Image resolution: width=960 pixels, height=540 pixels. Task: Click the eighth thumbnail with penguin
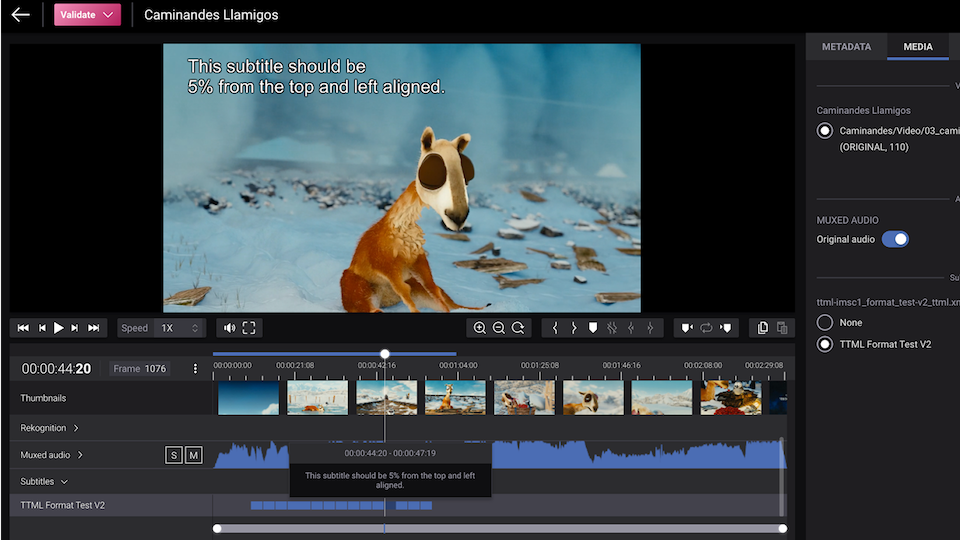731,398
